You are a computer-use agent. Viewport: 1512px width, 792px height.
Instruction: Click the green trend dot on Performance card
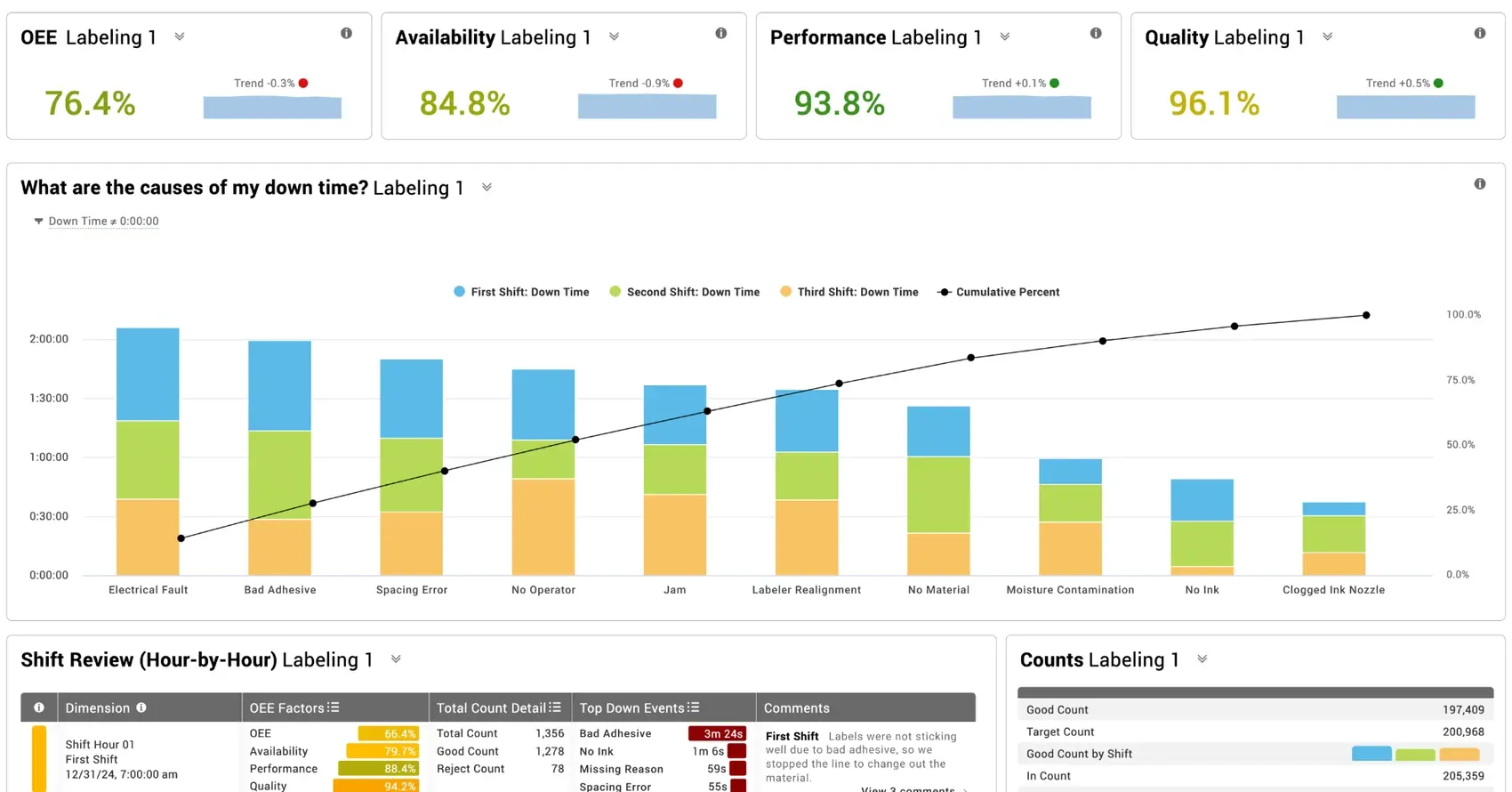point(1054,83)
